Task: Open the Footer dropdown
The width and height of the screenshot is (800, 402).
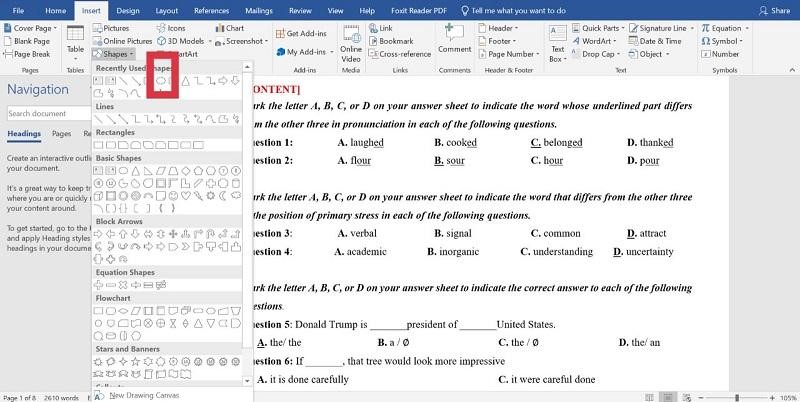Action: pos(497,41)
